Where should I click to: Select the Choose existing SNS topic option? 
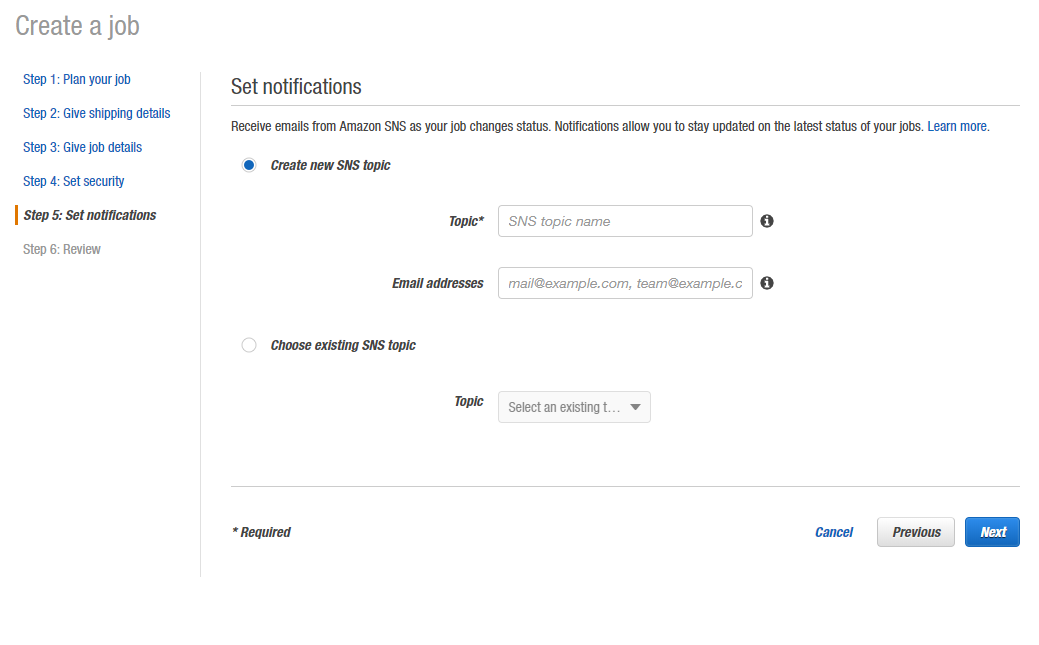coord(248,344)
